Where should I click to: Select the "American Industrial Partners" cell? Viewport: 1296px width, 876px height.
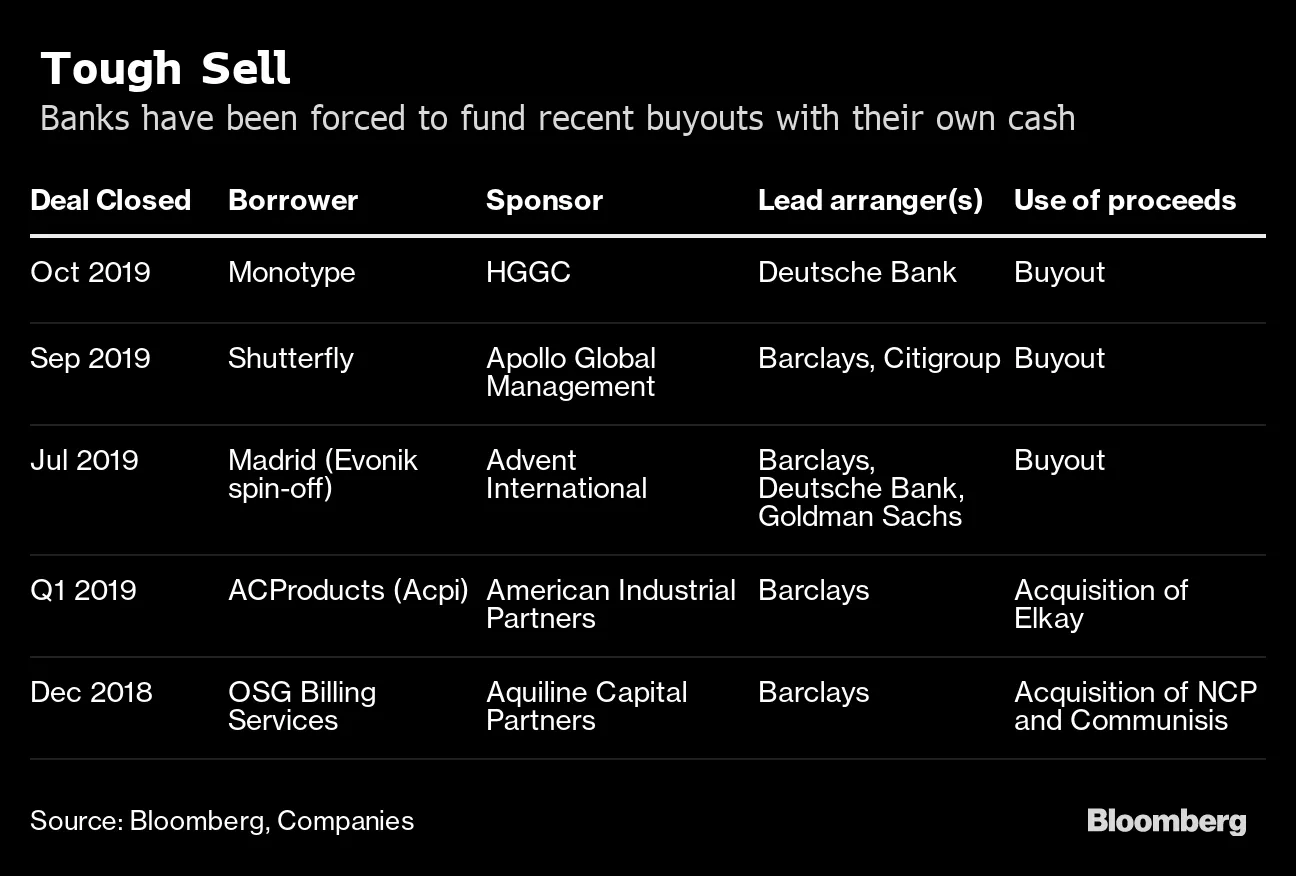point(610,604)
